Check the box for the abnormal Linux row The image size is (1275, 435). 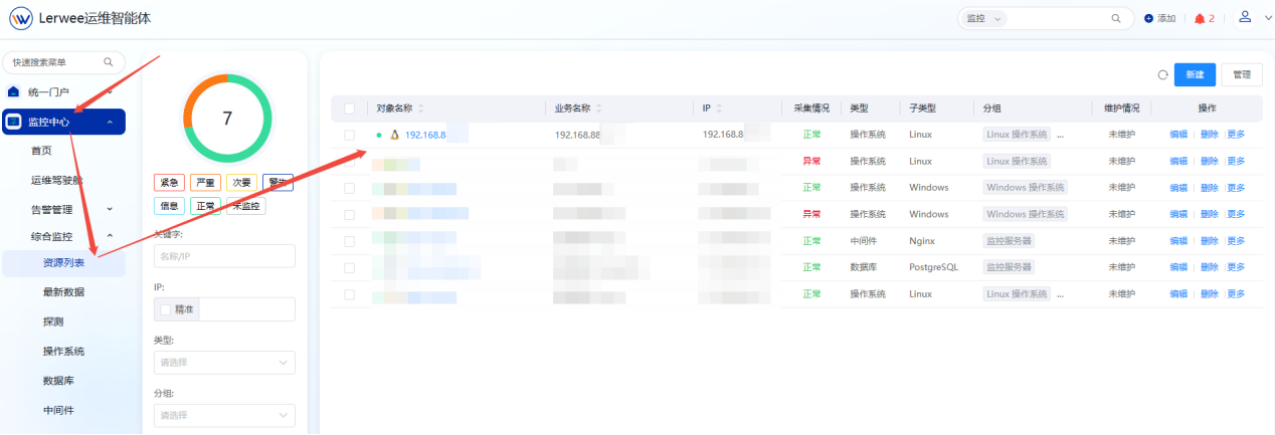click(x=349, y=161)
